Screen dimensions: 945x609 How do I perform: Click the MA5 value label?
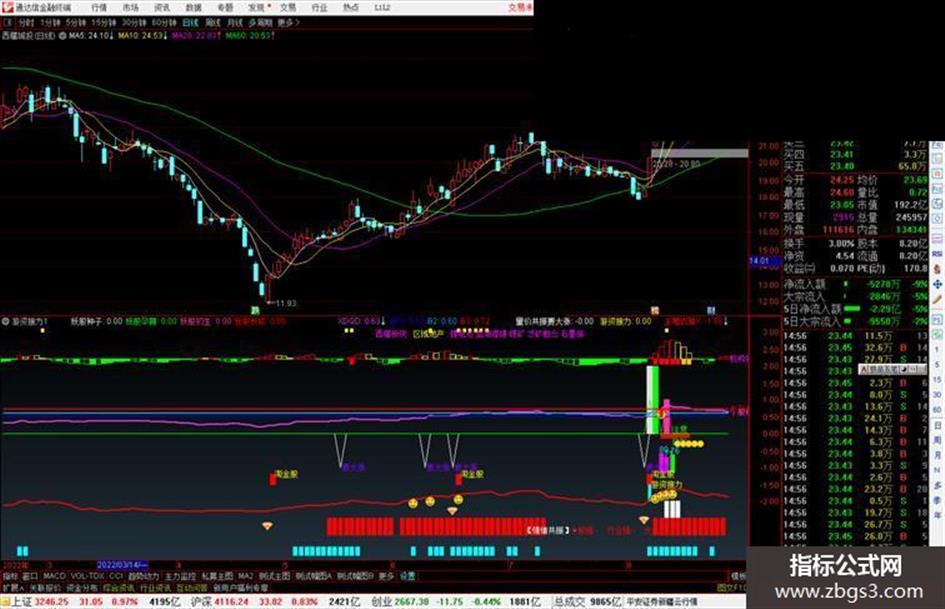tap(90, 36)
